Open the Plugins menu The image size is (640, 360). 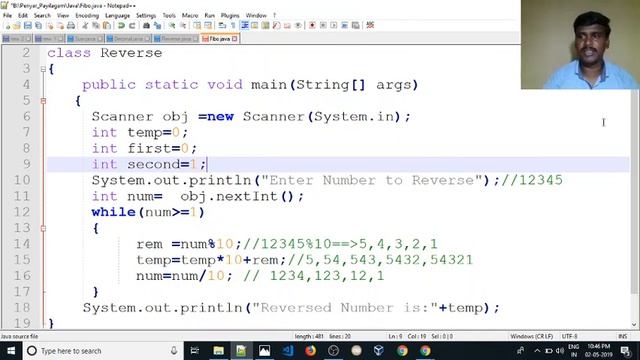(x=230, y=15)
